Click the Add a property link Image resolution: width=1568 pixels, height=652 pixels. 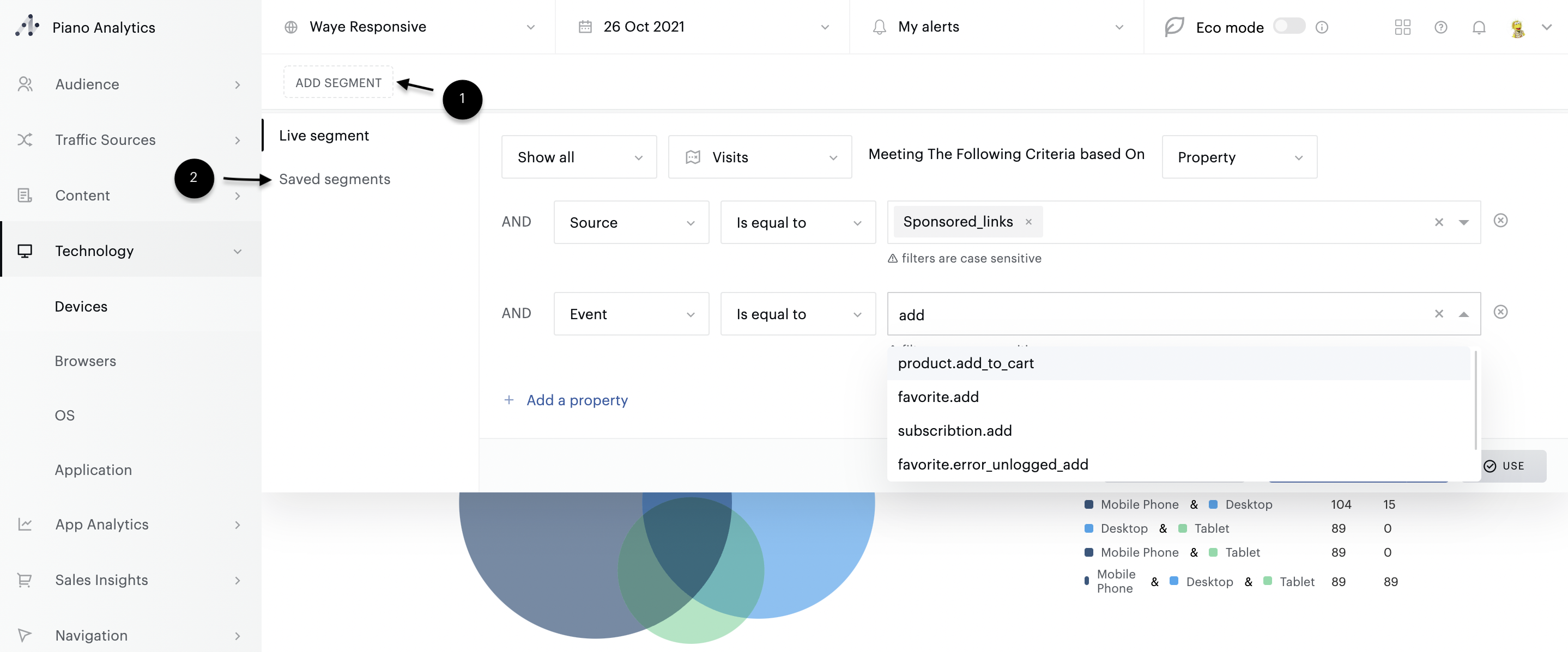tap(576, 400)
